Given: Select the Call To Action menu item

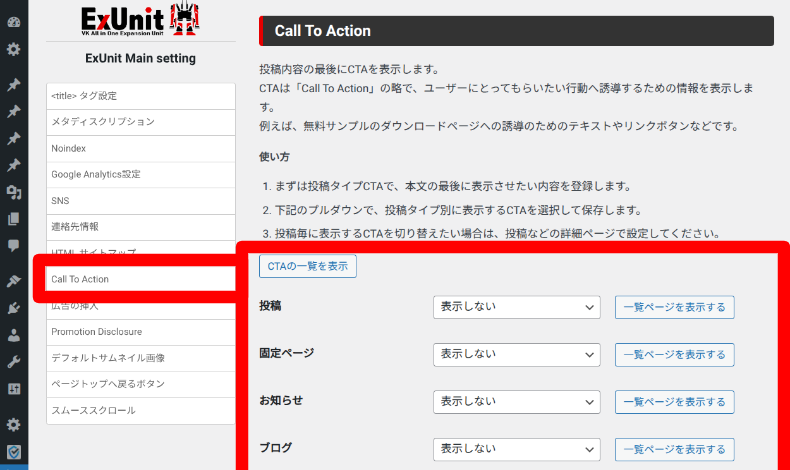Looking at the screenshot, I should [x=141, y=279].
